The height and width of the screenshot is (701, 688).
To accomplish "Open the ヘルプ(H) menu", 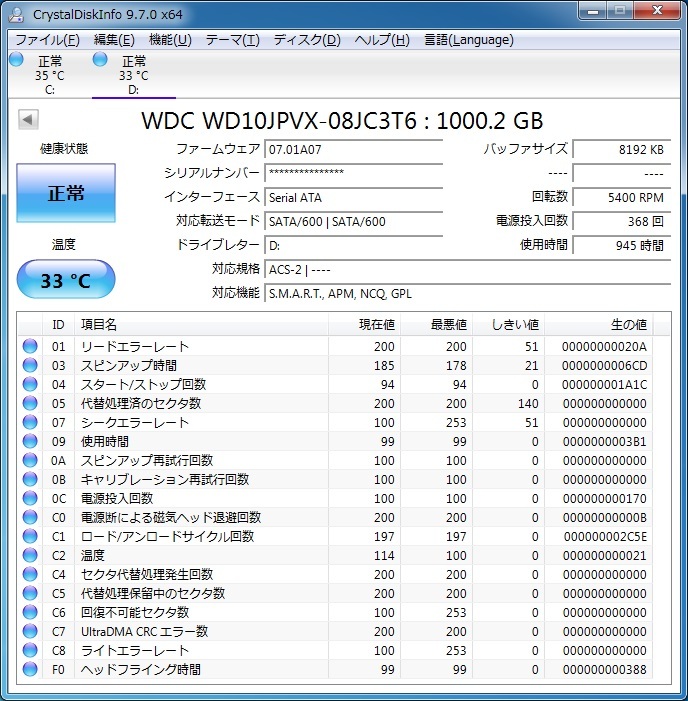I will [382, 40].
